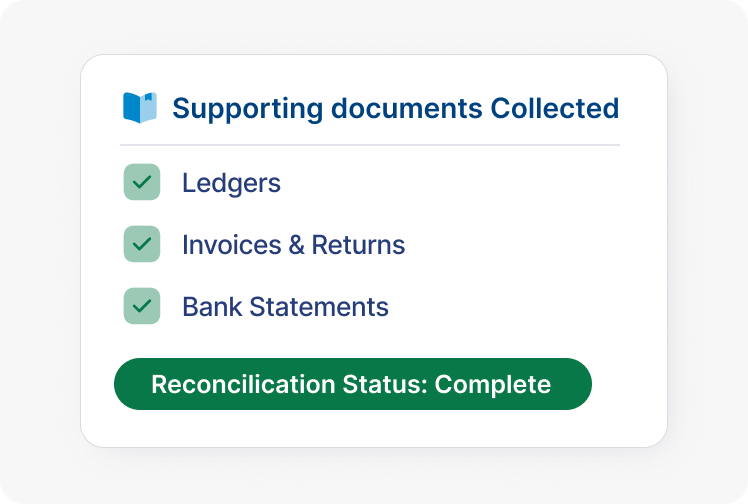
Task: Click the word "Complete" on the green pill
Action: [x=493, y=384]
